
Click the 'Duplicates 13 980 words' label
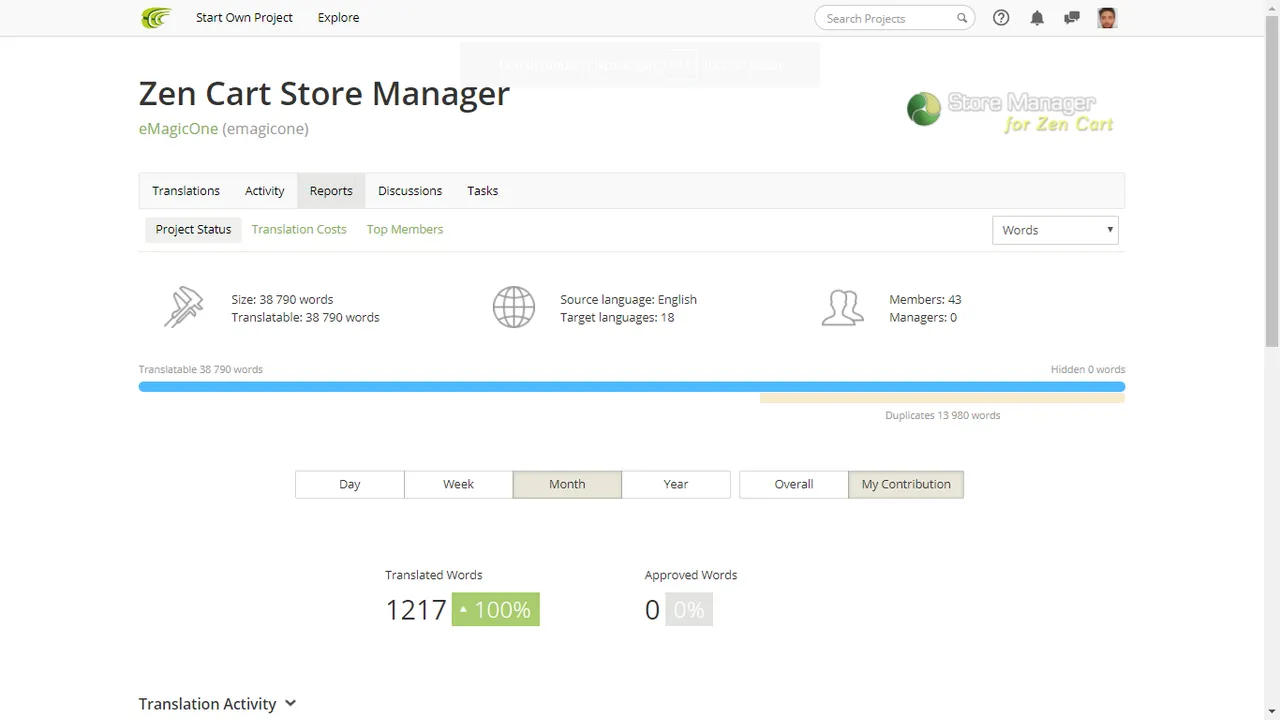(942, 415)
